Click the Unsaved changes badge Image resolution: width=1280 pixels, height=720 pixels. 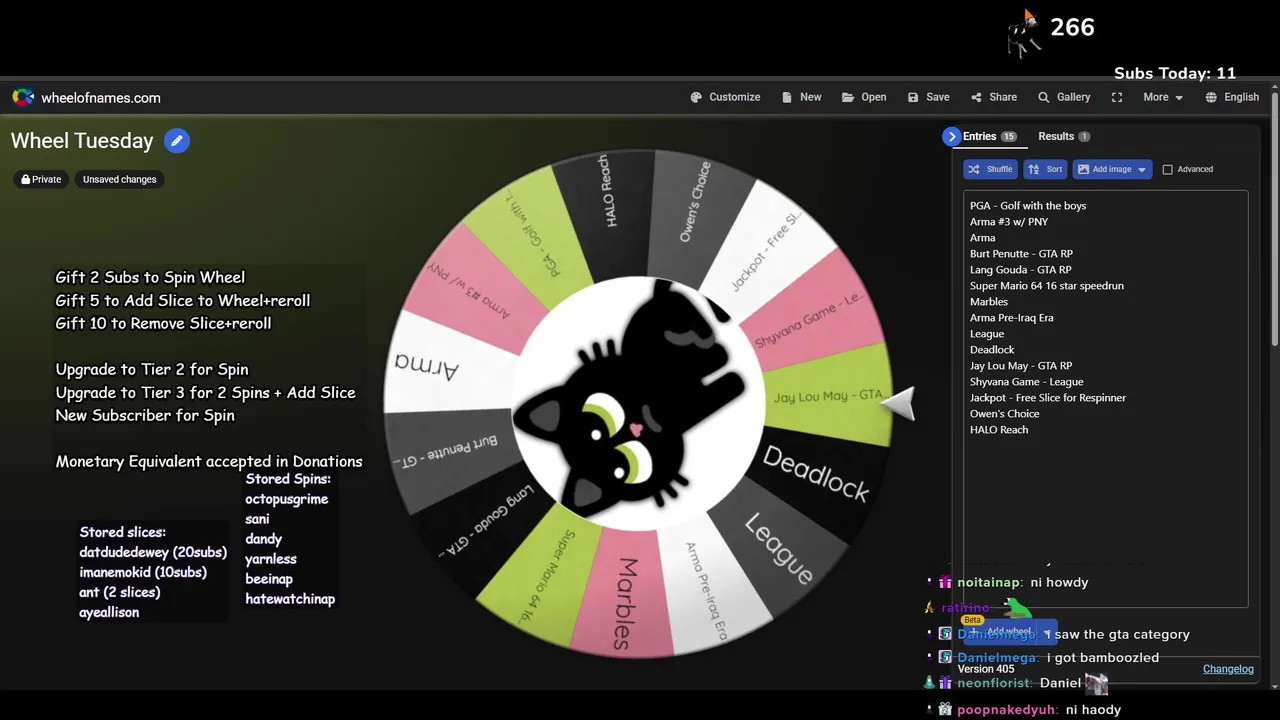(119, 179)
